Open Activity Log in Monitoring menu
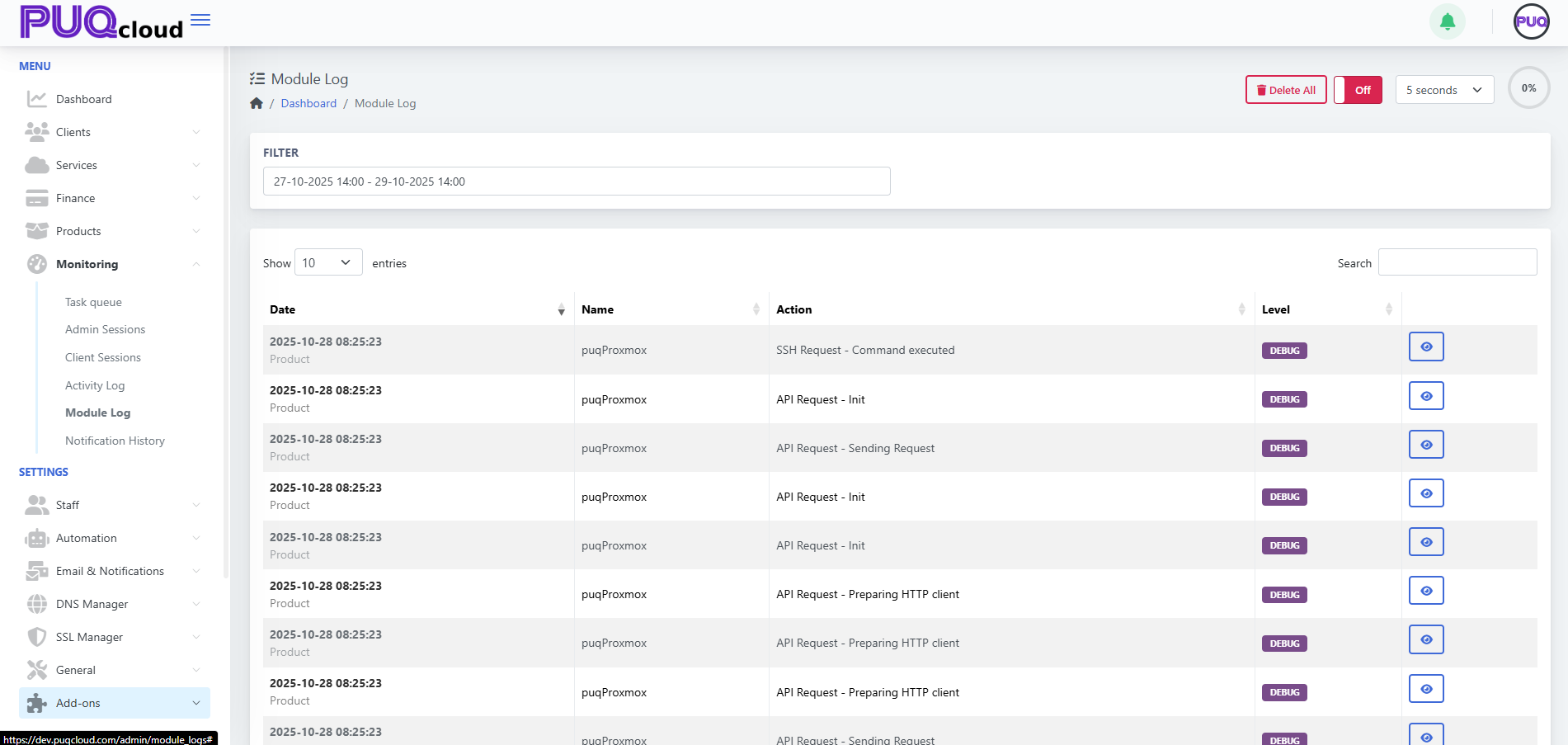This screenshot has height=745, width=1568. [95, 385]
